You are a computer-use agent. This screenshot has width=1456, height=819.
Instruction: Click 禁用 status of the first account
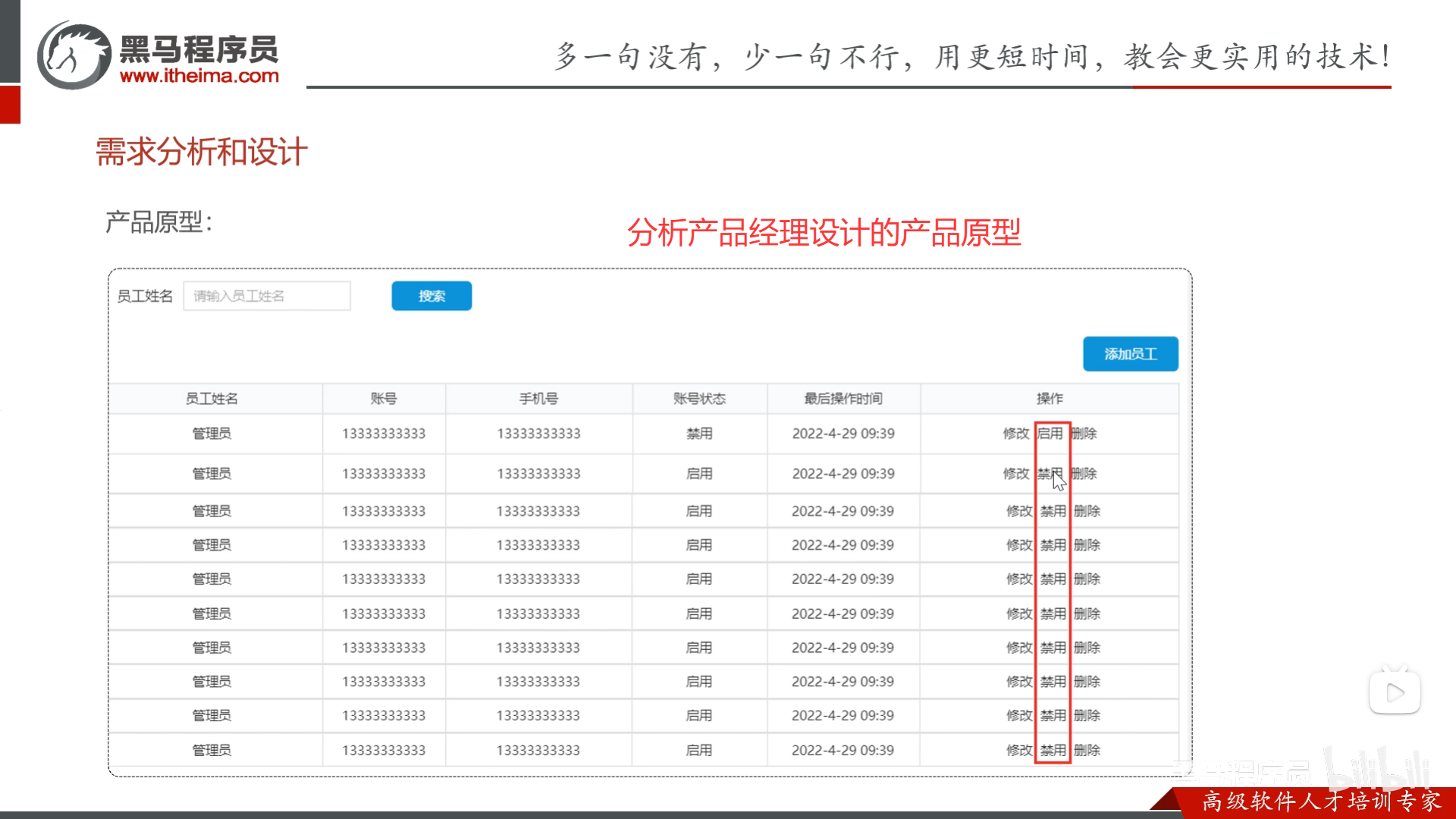pyautogui.click(x=700, y=433)
